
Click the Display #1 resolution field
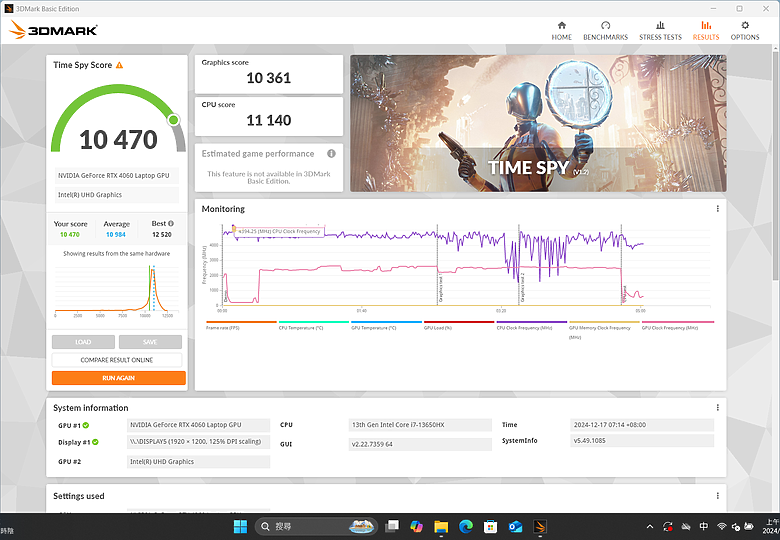point(198,442)
